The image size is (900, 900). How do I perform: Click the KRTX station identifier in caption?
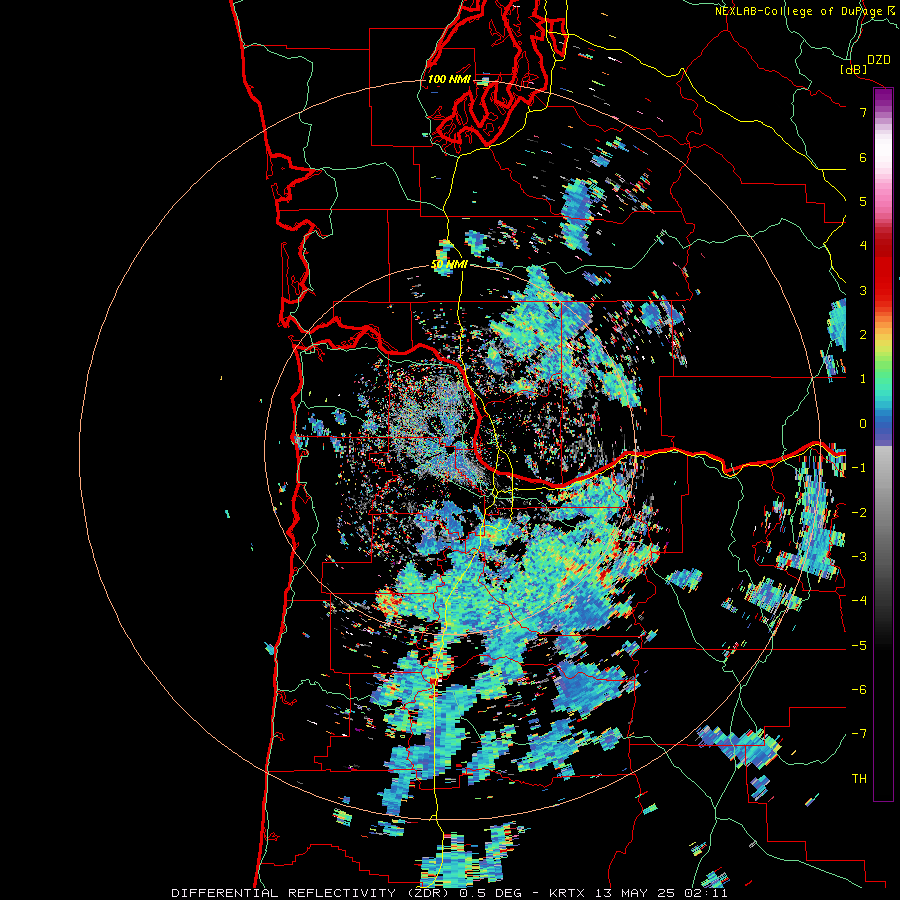(x=567, y=893)
